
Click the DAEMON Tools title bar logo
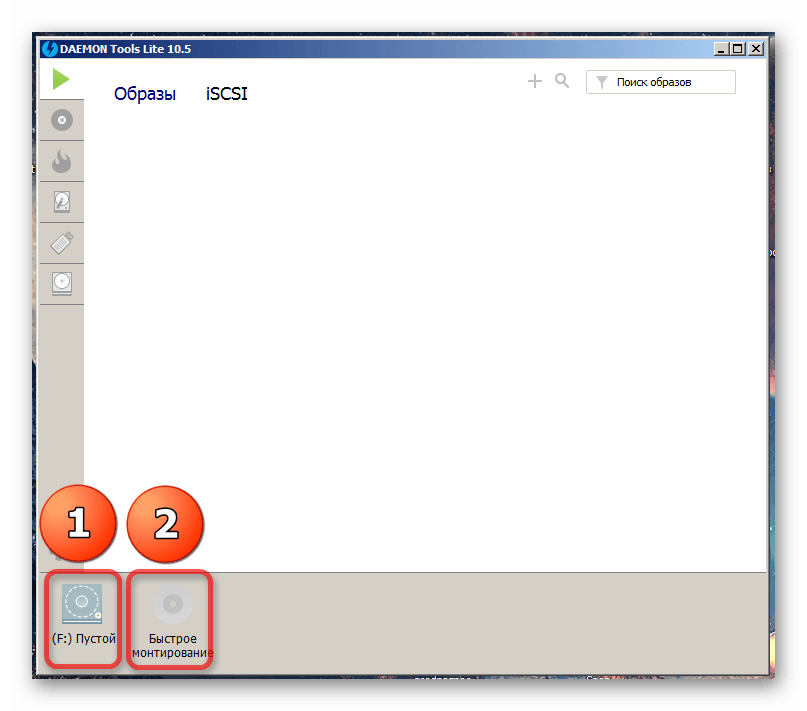(x=50, y=49)
